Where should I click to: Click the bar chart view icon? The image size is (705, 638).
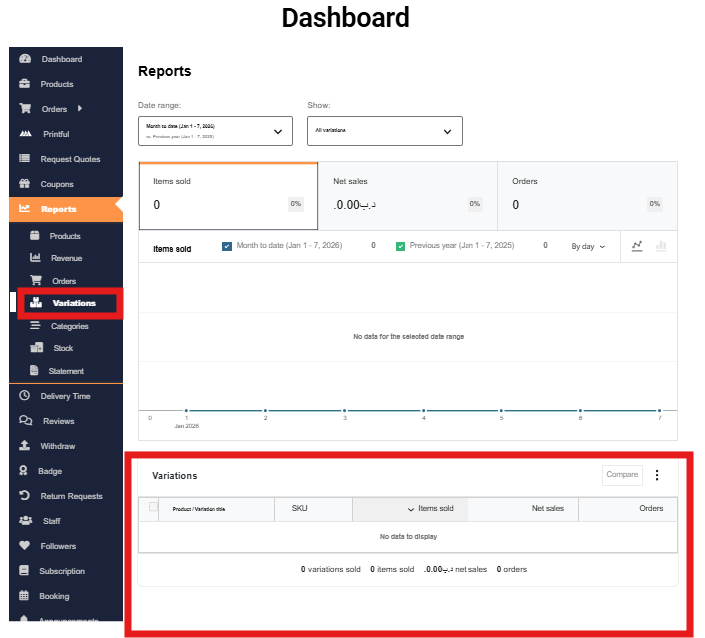(x=661, y=246)
